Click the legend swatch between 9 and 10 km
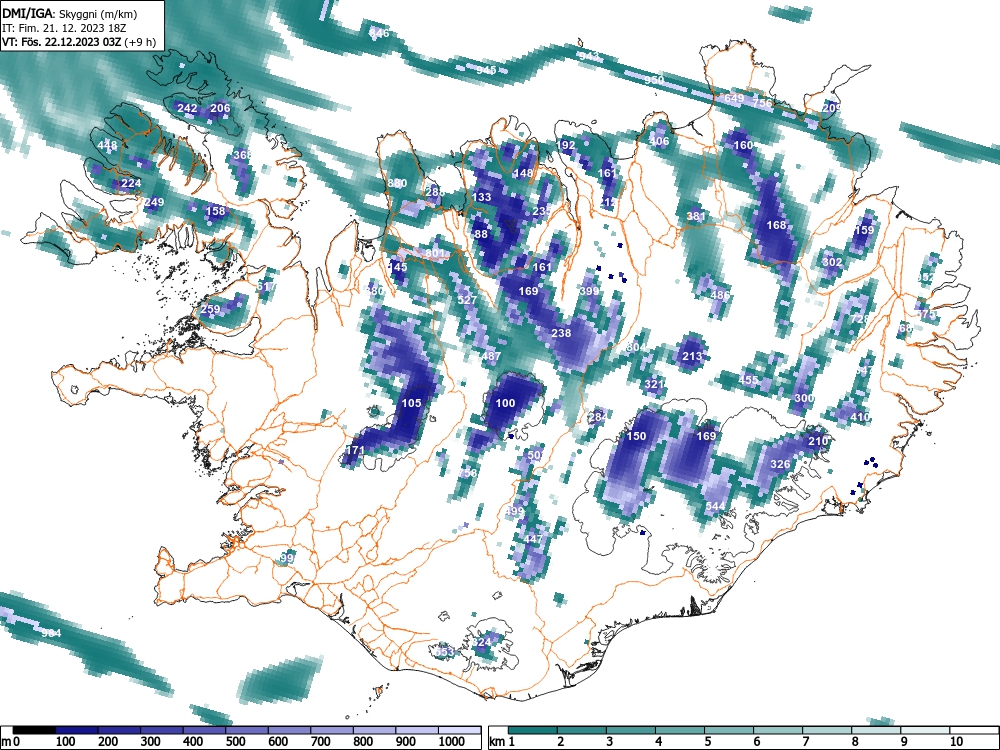 (x=925, y=730)
